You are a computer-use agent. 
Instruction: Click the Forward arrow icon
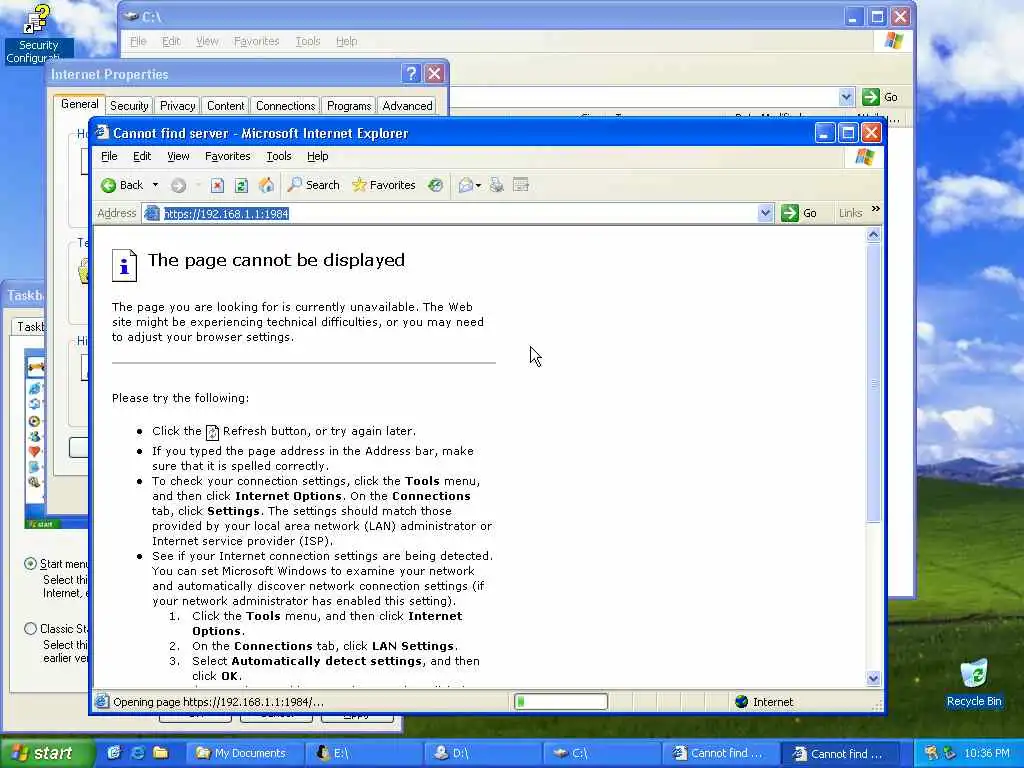click(x=178, y=186)
